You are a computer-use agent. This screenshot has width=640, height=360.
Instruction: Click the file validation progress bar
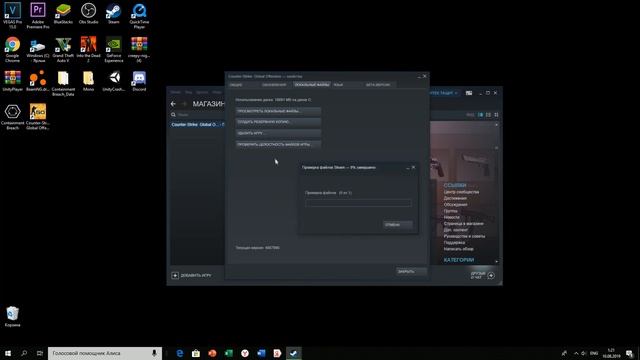[x=358, y=203]
